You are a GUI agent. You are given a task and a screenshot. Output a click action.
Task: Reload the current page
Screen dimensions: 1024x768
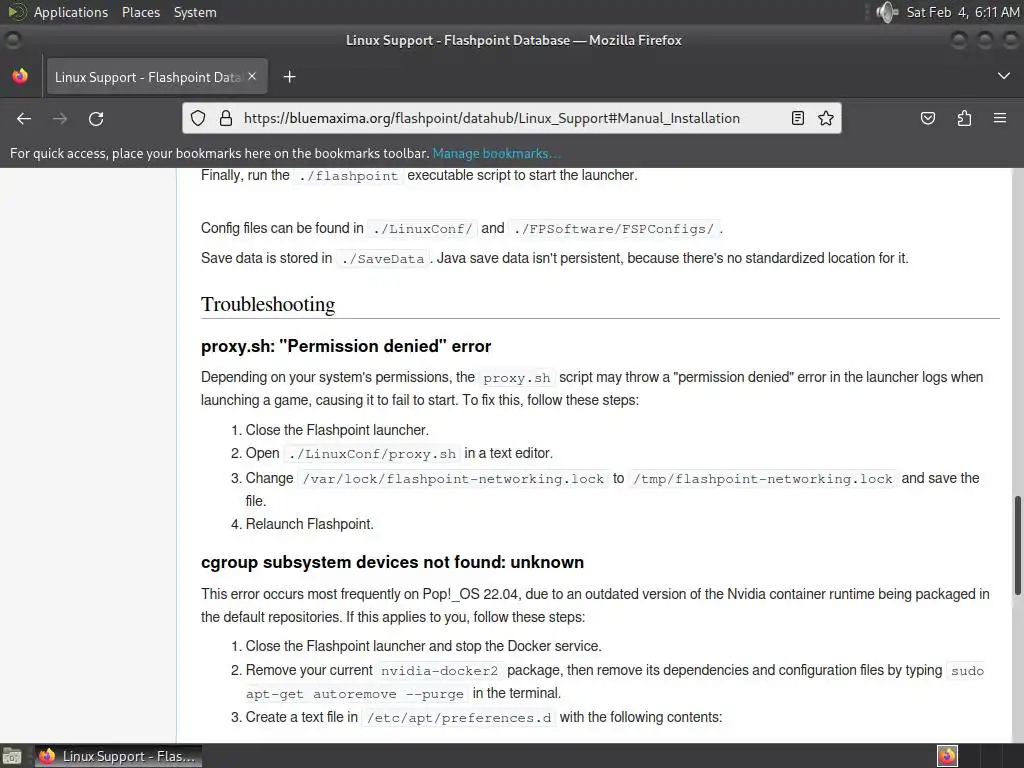96,118
